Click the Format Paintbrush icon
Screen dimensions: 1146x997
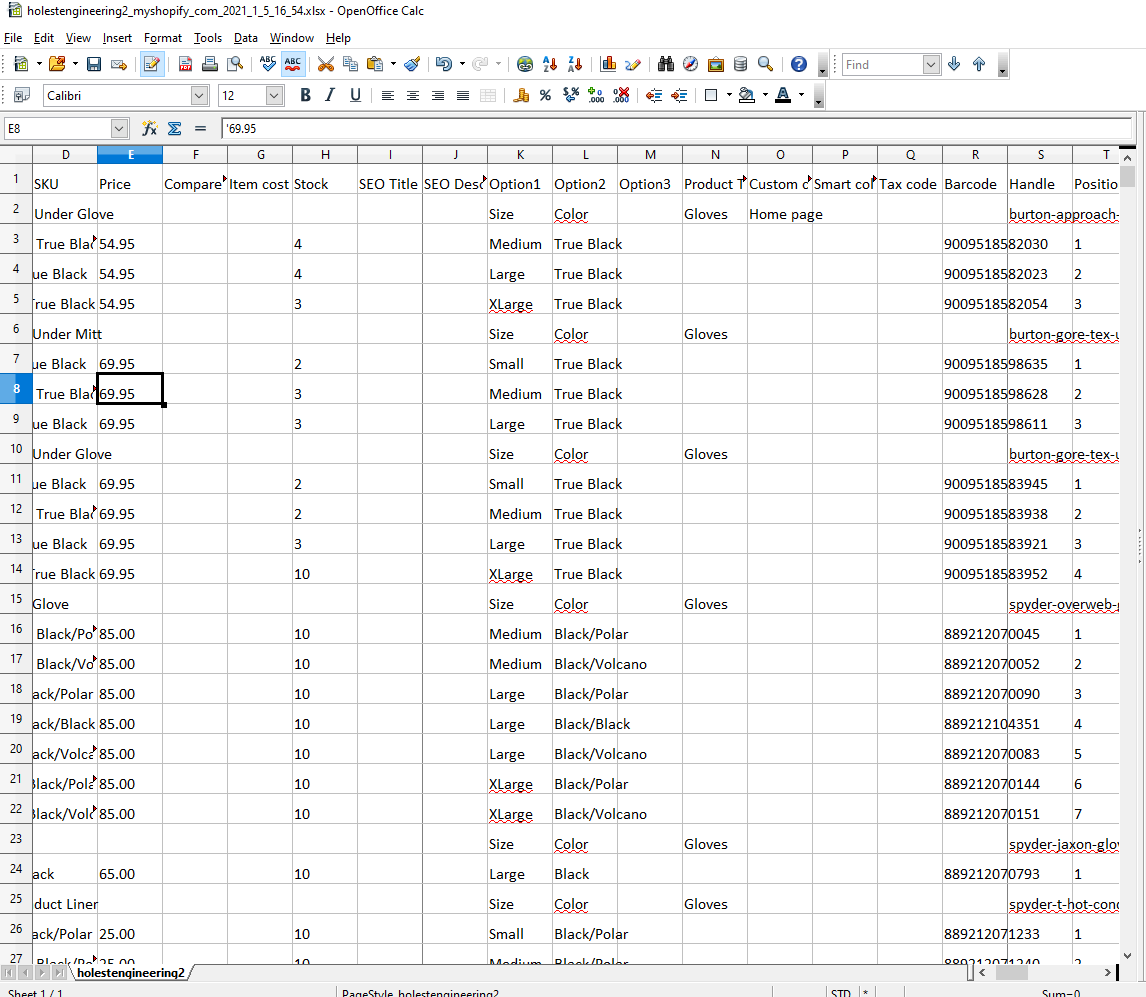pos(412,64)
